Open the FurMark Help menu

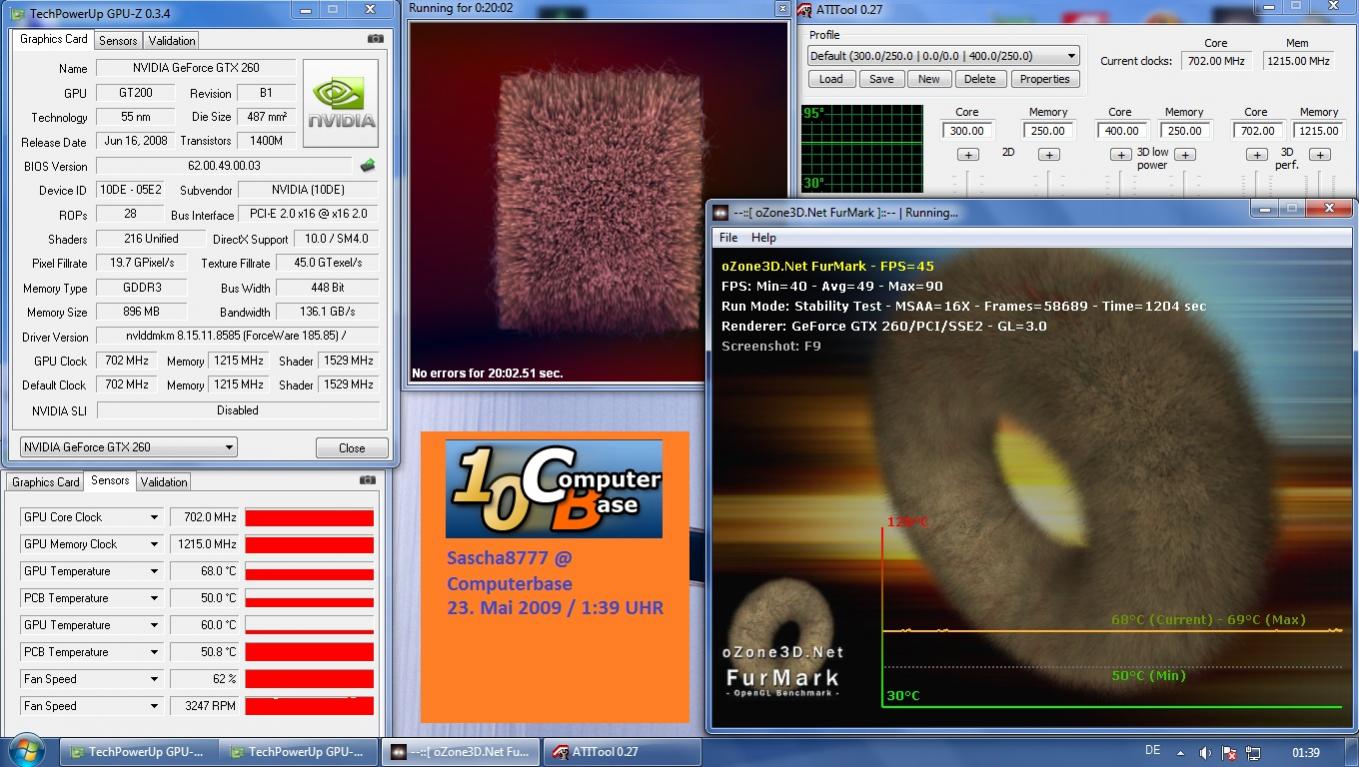(764, 238)
